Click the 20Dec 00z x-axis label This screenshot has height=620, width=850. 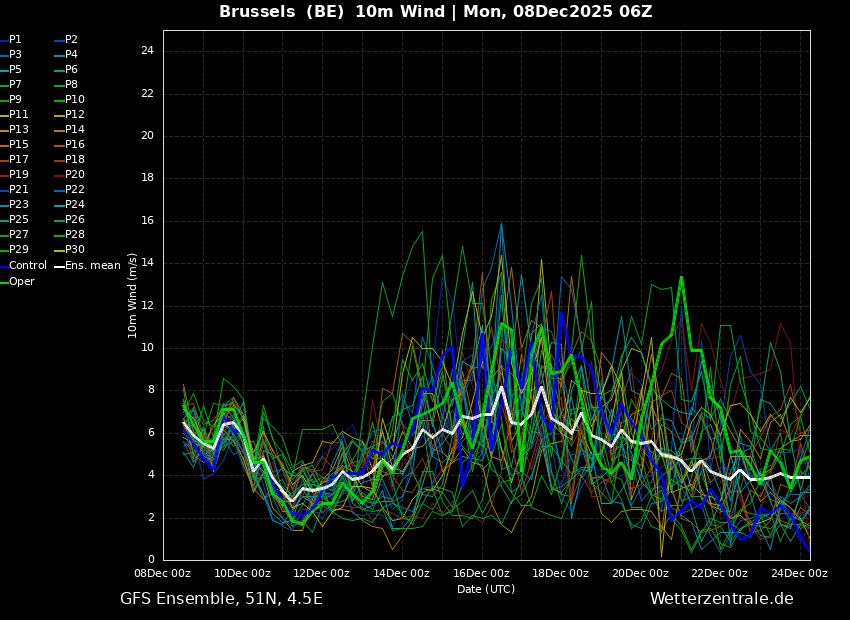pyautogui.click(x=641, y=573)
